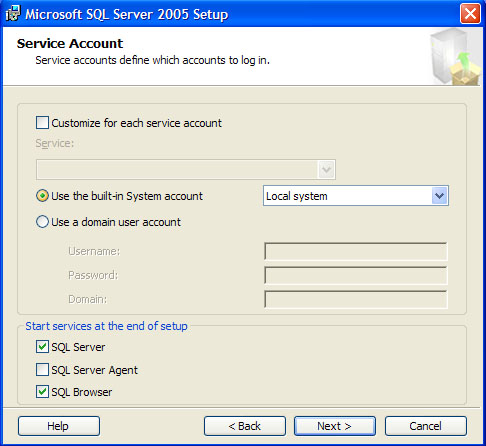
Task: Uncheck the SQL Server startup checkbox
Action: (42, 347)
